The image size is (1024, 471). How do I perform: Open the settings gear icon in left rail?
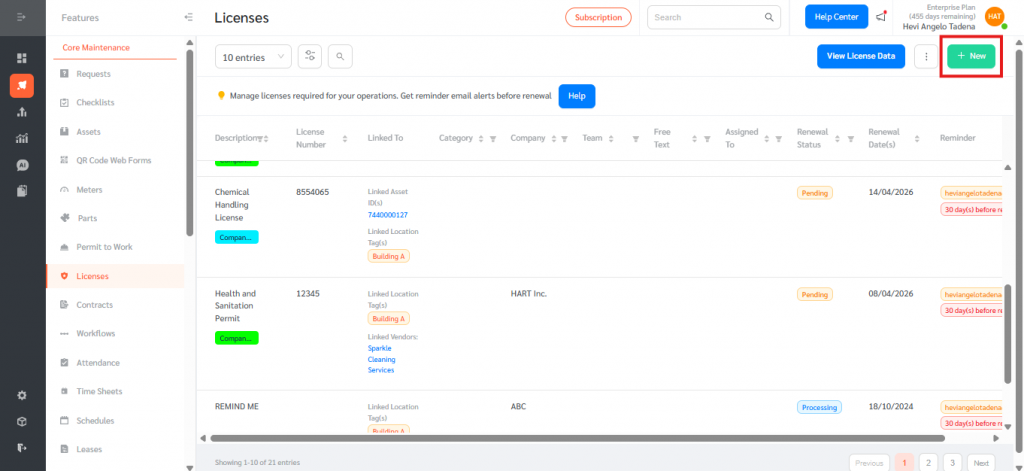tap(22, 395)
